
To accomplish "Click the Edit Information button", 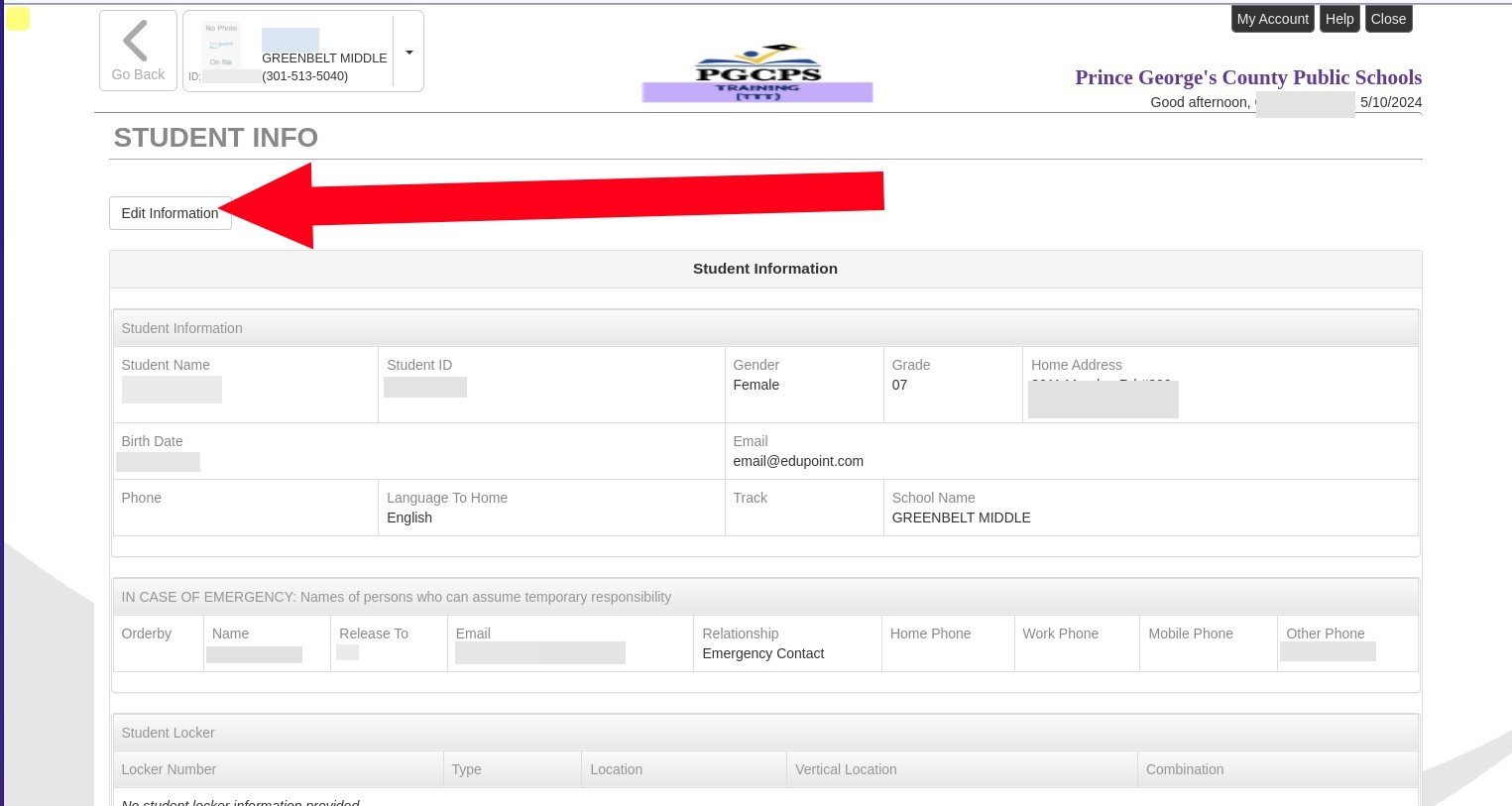I will point(170,213).
